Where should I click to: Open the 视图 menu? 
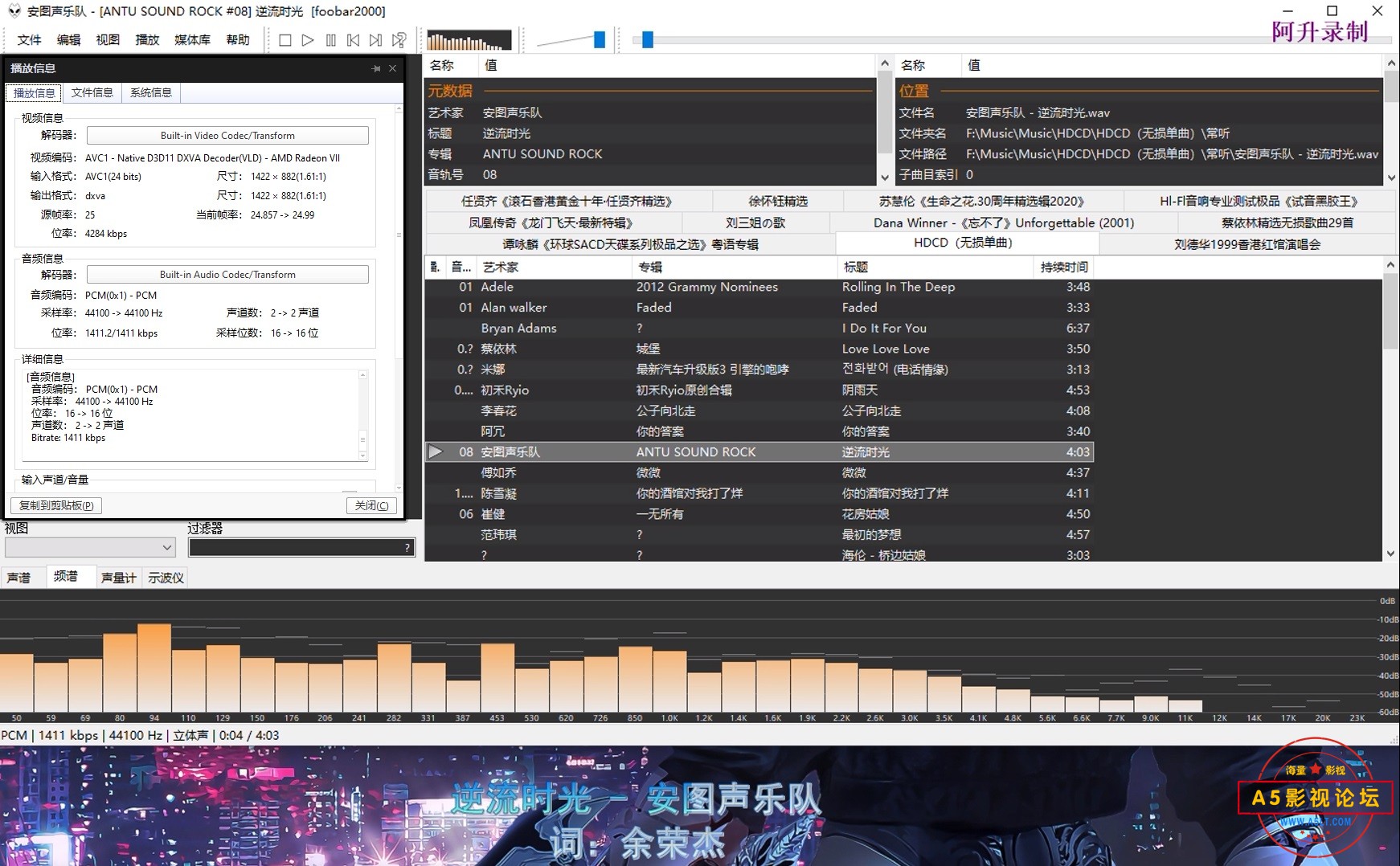(108, 40)
